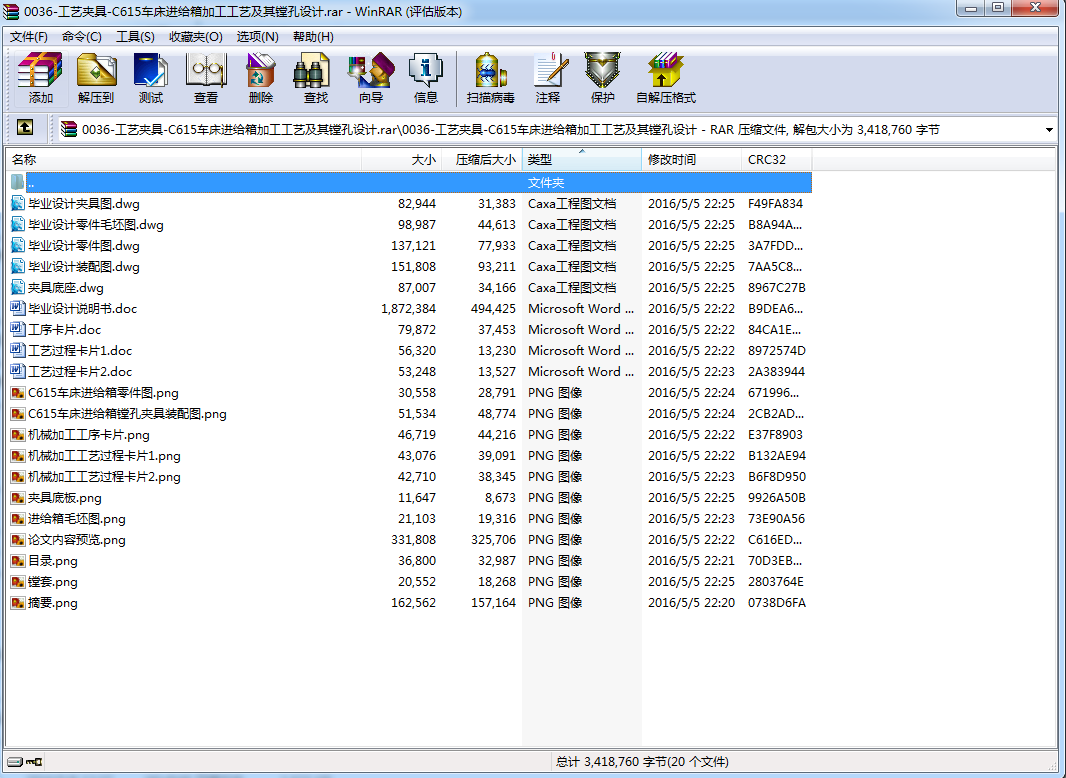Click the 自解压格式 (SFX) icon
The width and height of the screenshot is (1066, 778).
[666, 78]
